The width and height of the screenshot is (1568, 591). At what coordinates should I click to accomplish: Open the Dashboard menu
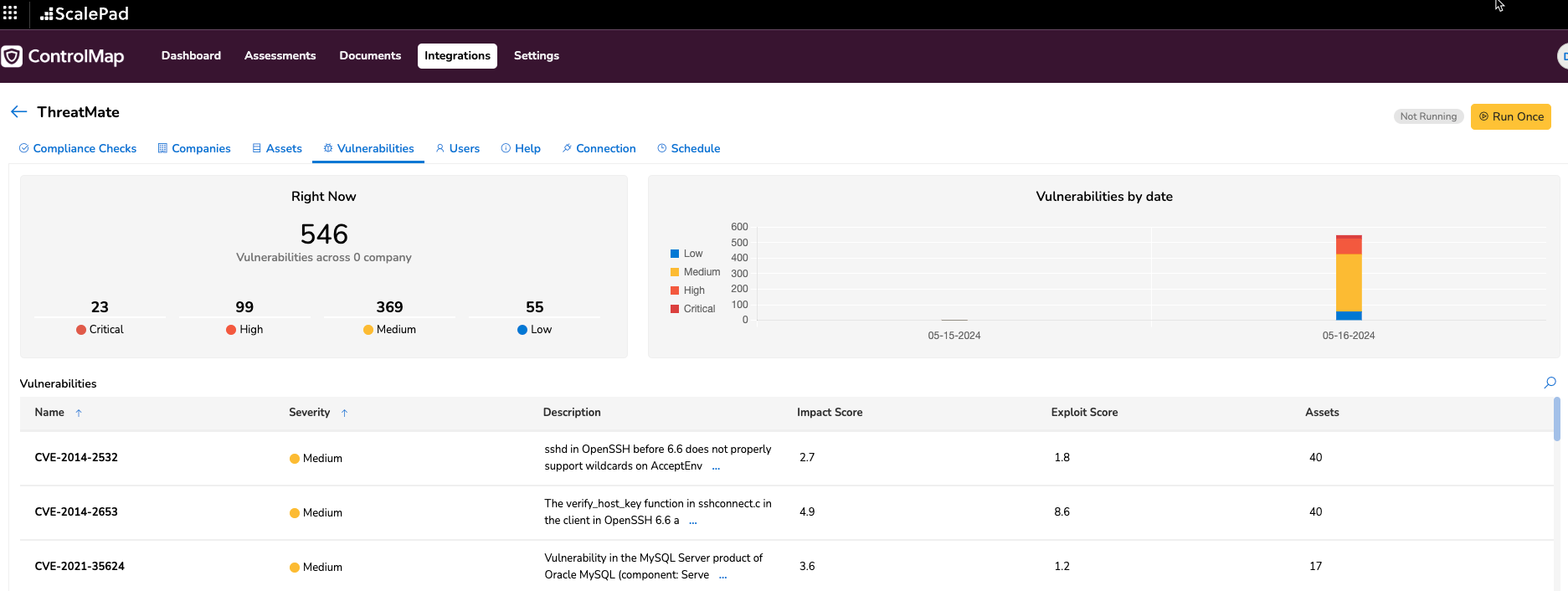(191, 55)
